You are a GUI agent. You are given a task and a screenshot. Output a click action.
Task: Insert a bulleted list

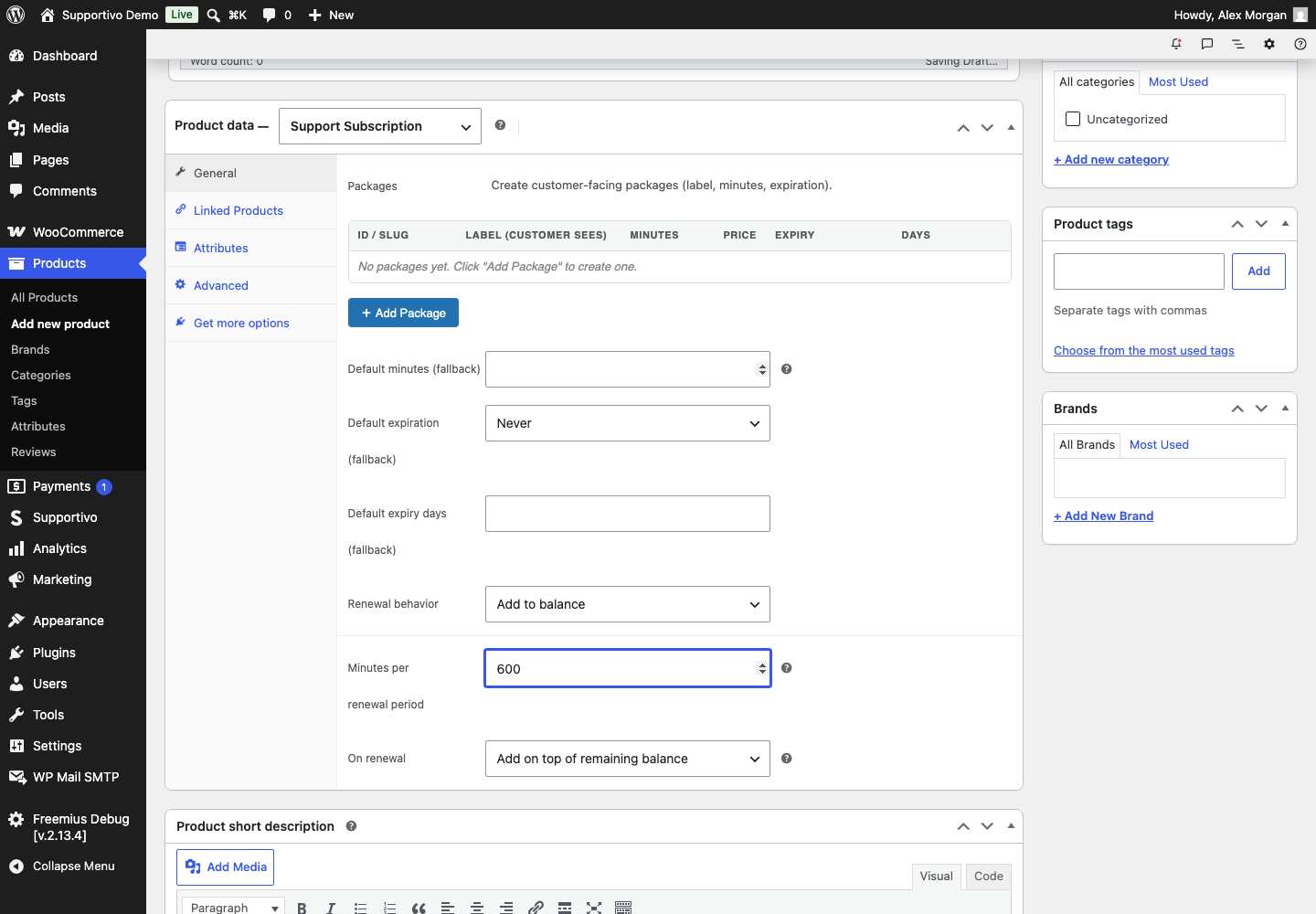coord(360,908)
